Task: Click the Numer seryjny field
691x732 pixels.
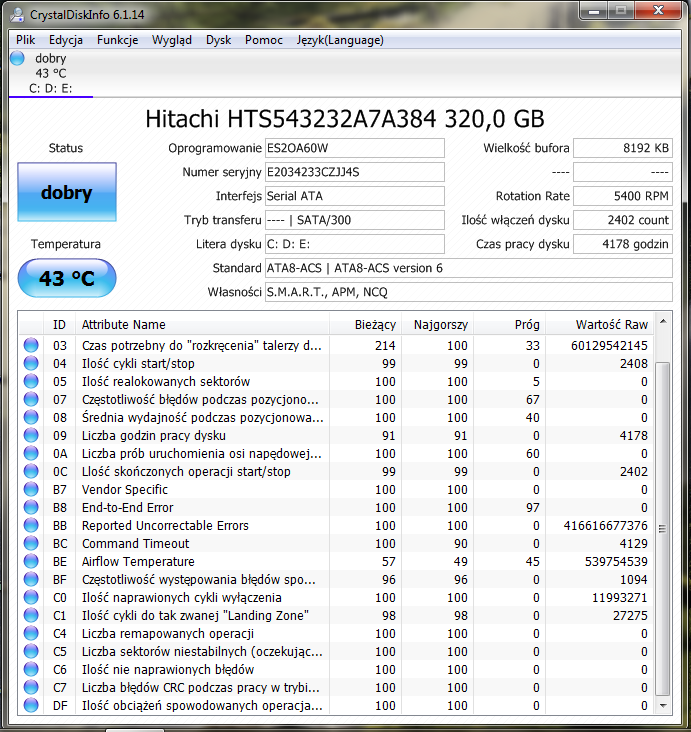Action: click(355, 172)
